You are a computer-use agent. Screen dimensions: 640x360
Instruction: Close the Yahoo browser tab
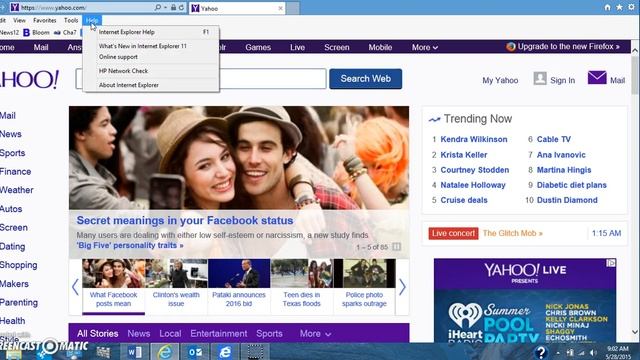pos(280,8)
